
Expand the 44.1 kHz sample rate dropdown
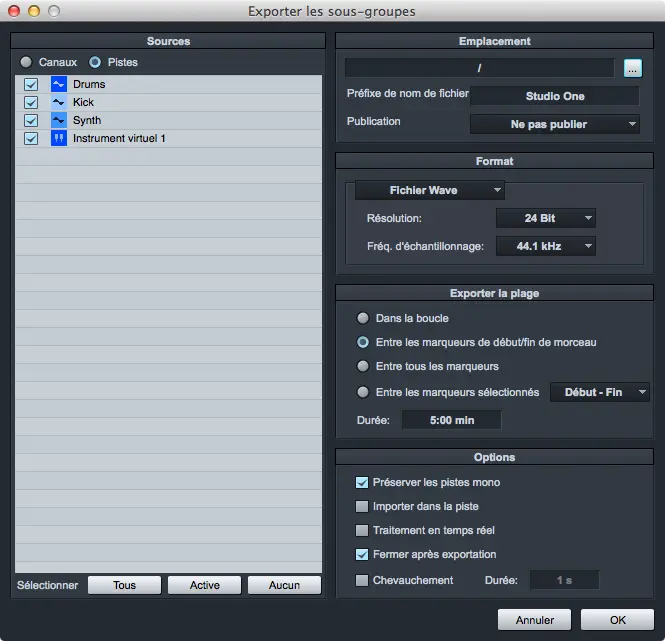(x=545, y=246)
